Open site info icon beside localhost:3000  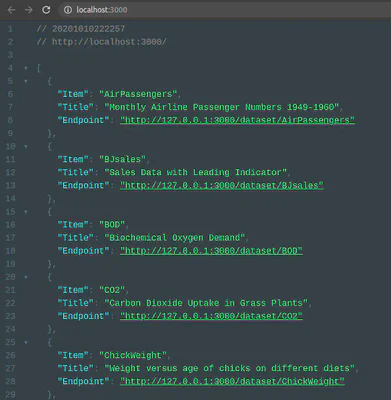coord(68,10)
